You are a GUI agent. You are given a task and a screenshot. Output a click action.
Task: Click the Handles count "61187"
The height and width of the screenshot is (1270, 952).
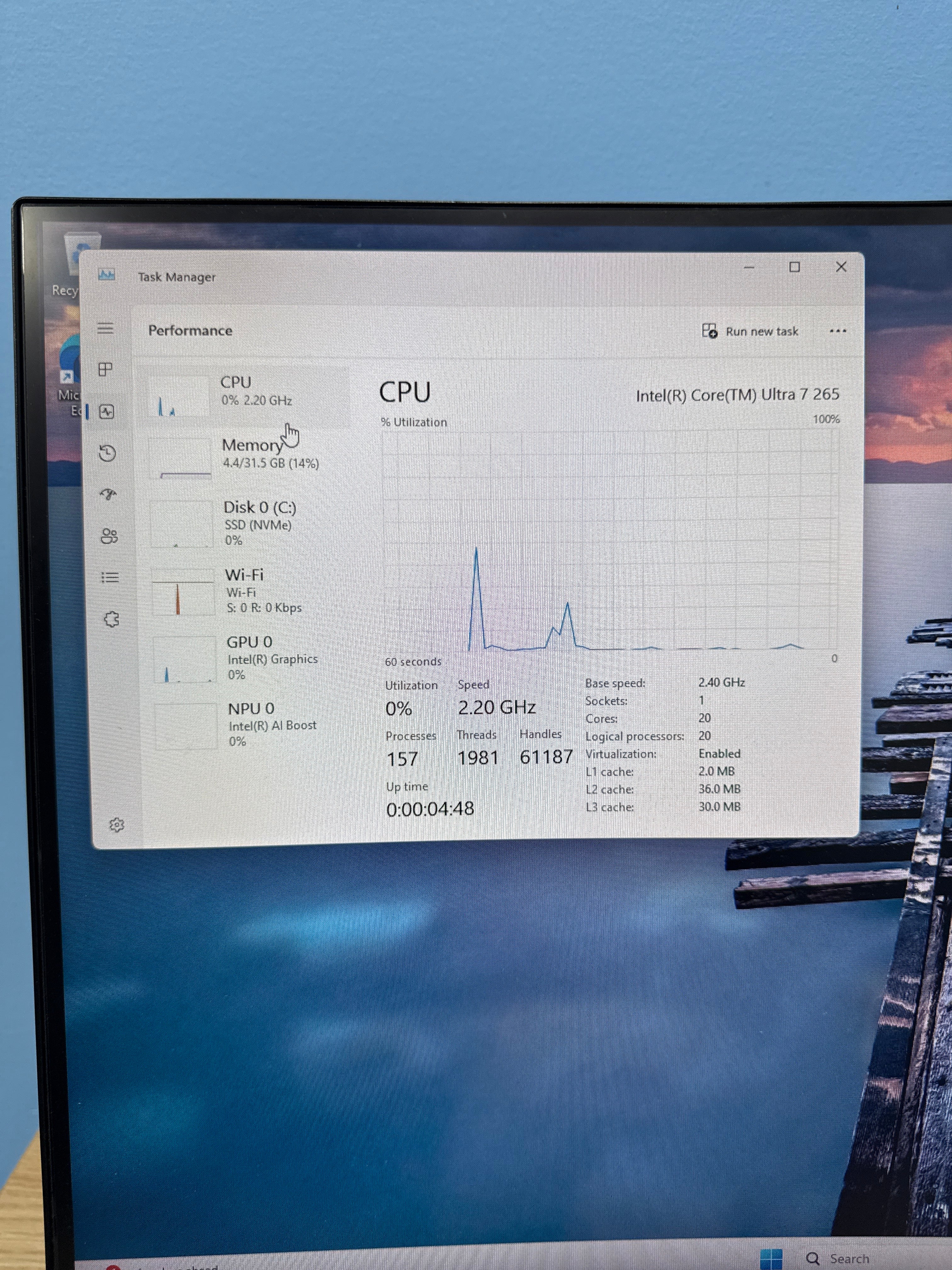tap(546, 757)
